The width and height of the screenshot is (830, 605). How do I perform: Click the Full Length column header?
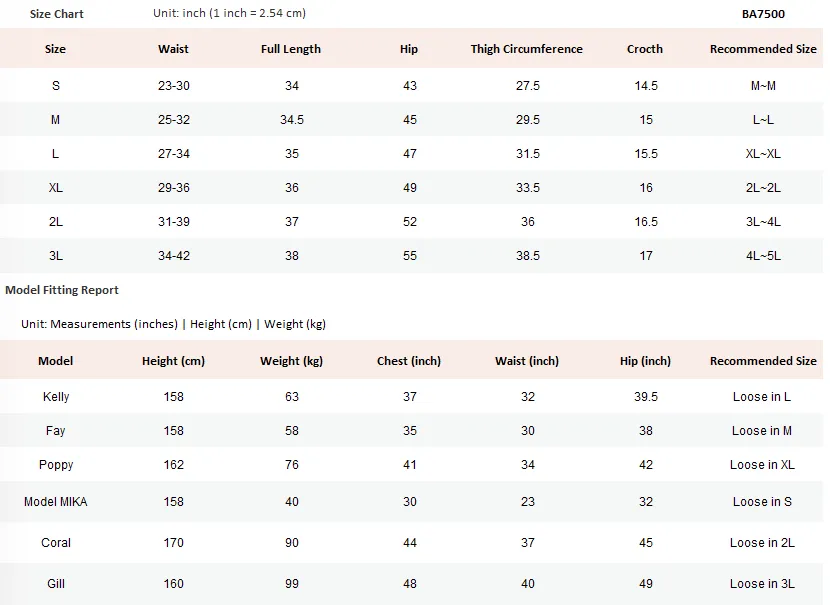point(291,49)
